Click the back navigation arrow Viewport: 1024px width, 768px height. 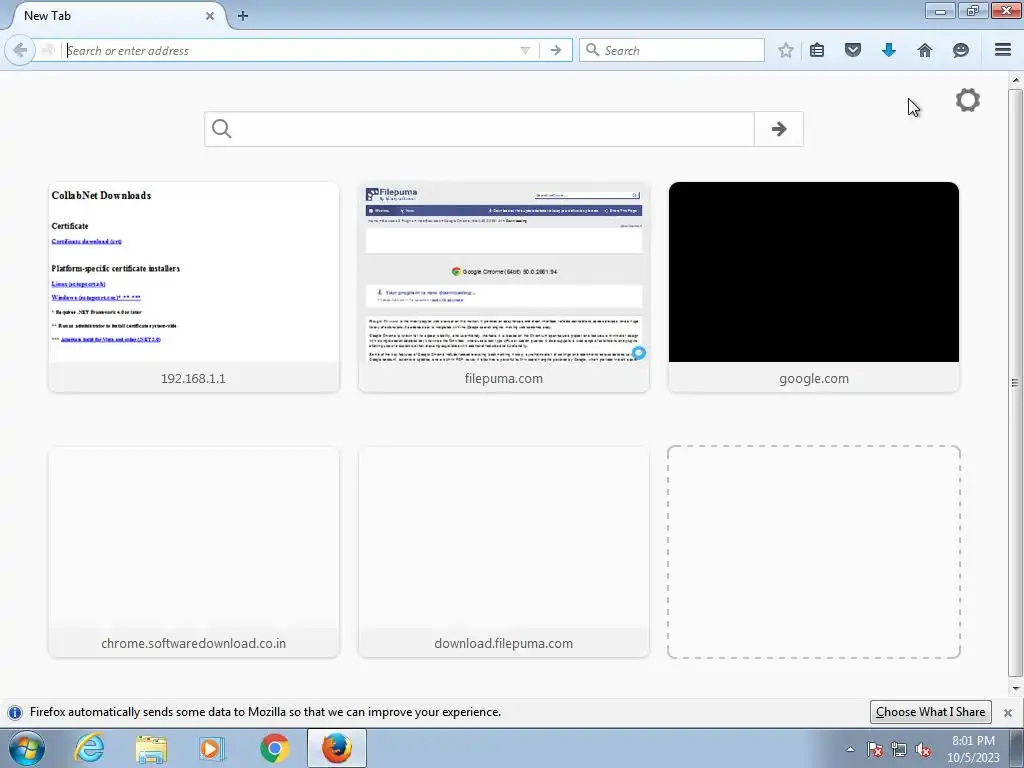point(20,50)
